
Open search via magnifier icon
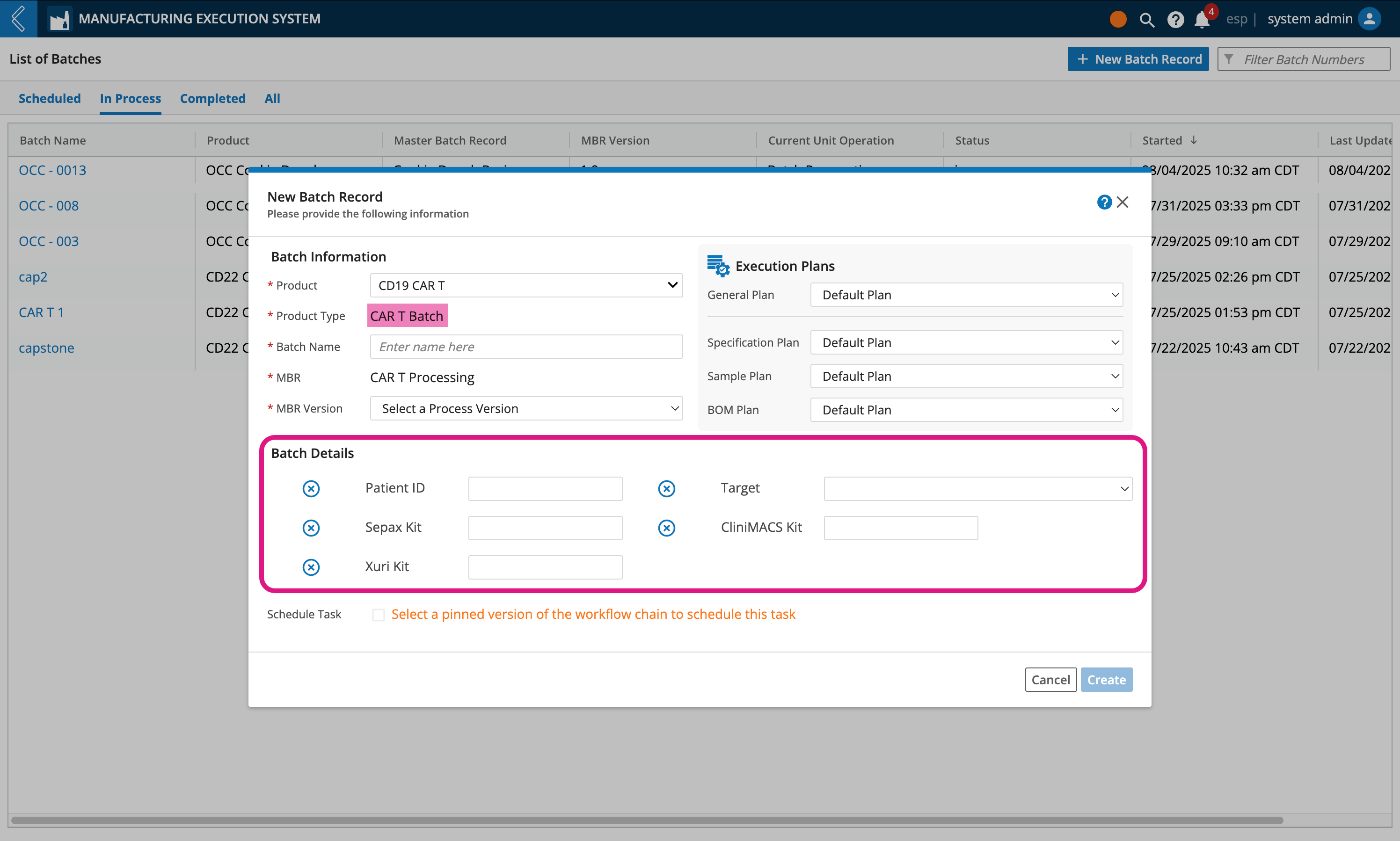(1147, 20)
